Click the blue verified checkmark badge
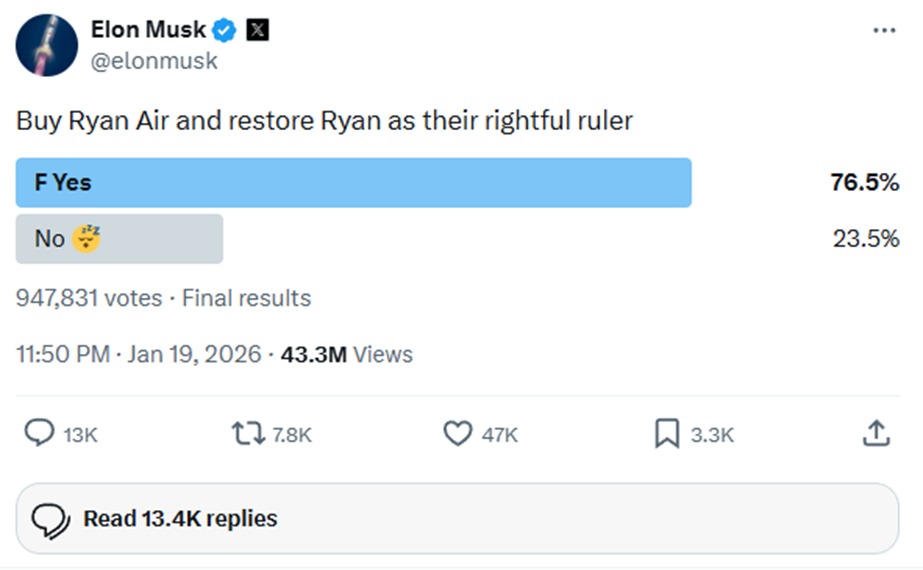This screenshot has height=570, width=923. coord(225,30)
